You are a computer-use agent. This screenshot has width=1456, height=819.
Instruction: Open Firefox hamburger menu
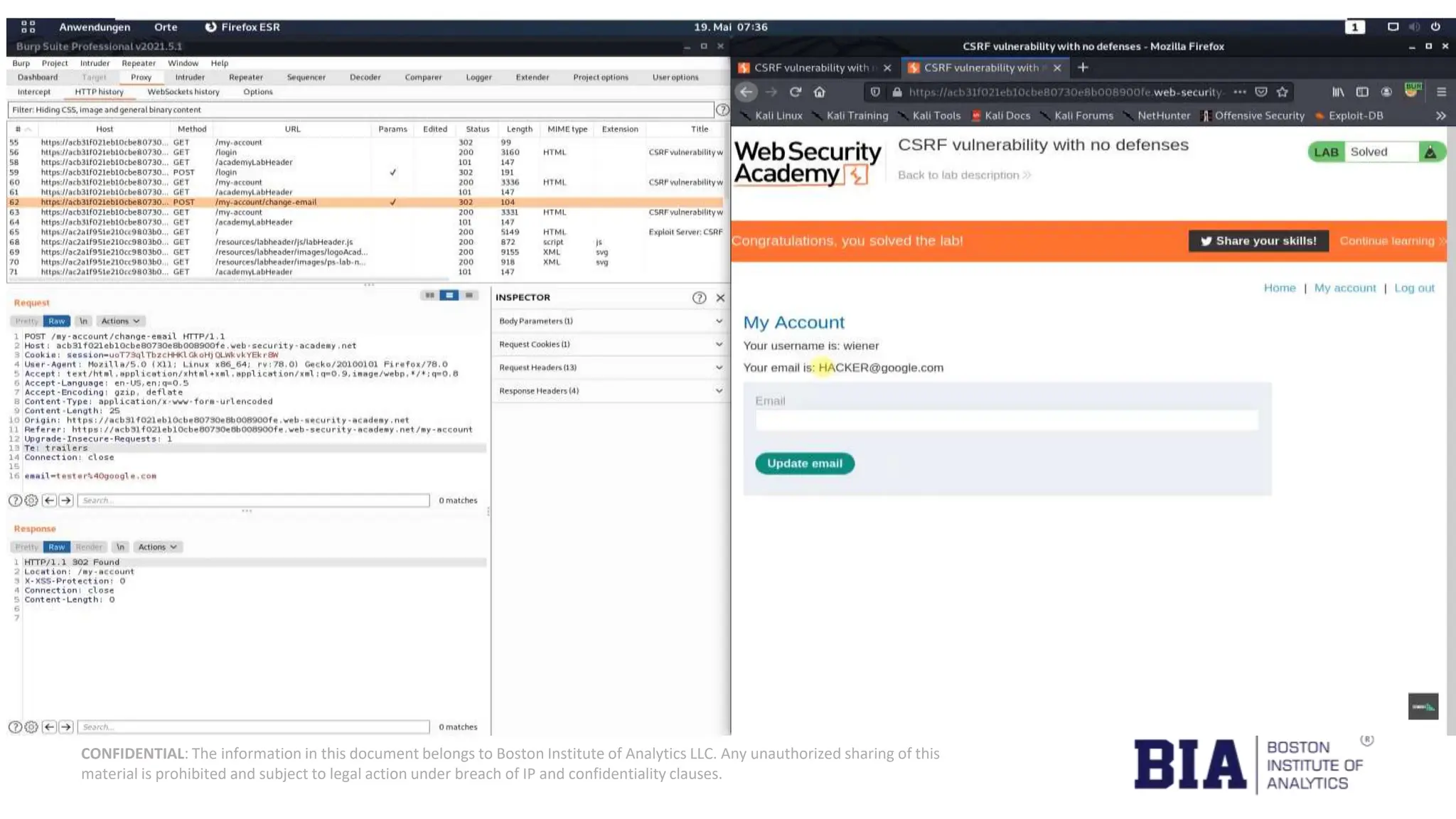(1441, 92)
